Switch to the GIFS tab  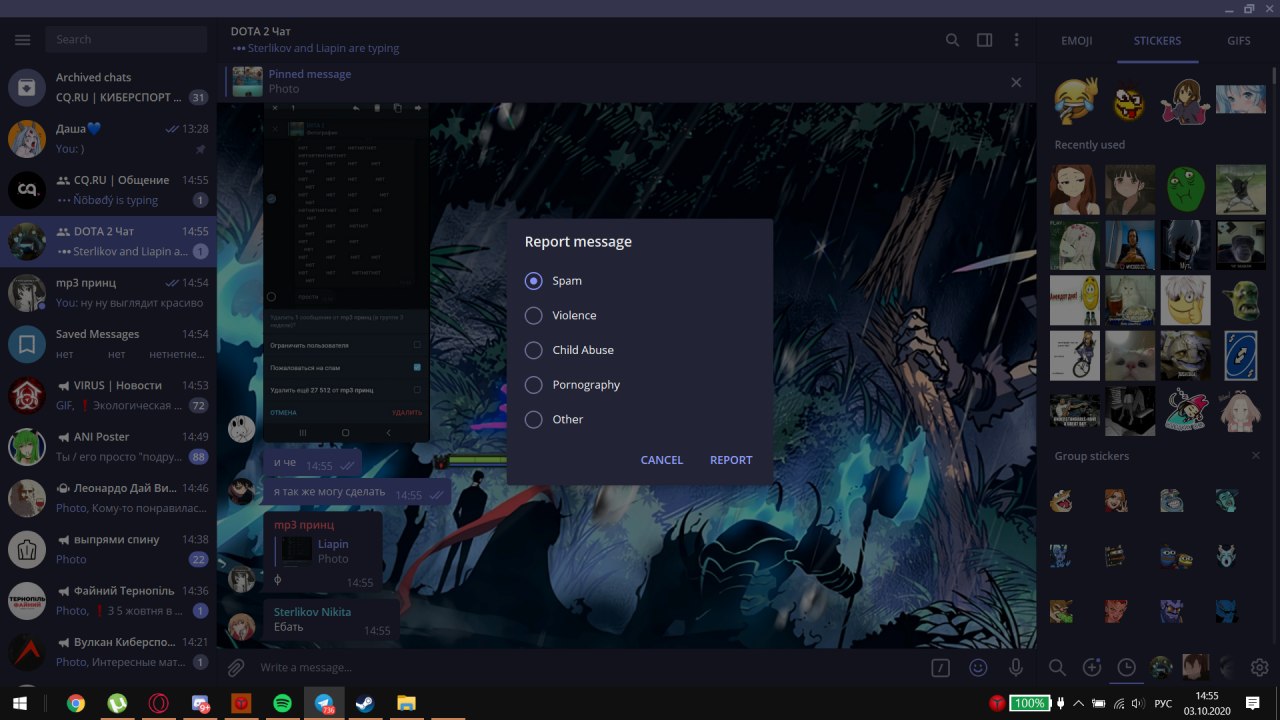pyautogui.click(x=1239, y=41)
